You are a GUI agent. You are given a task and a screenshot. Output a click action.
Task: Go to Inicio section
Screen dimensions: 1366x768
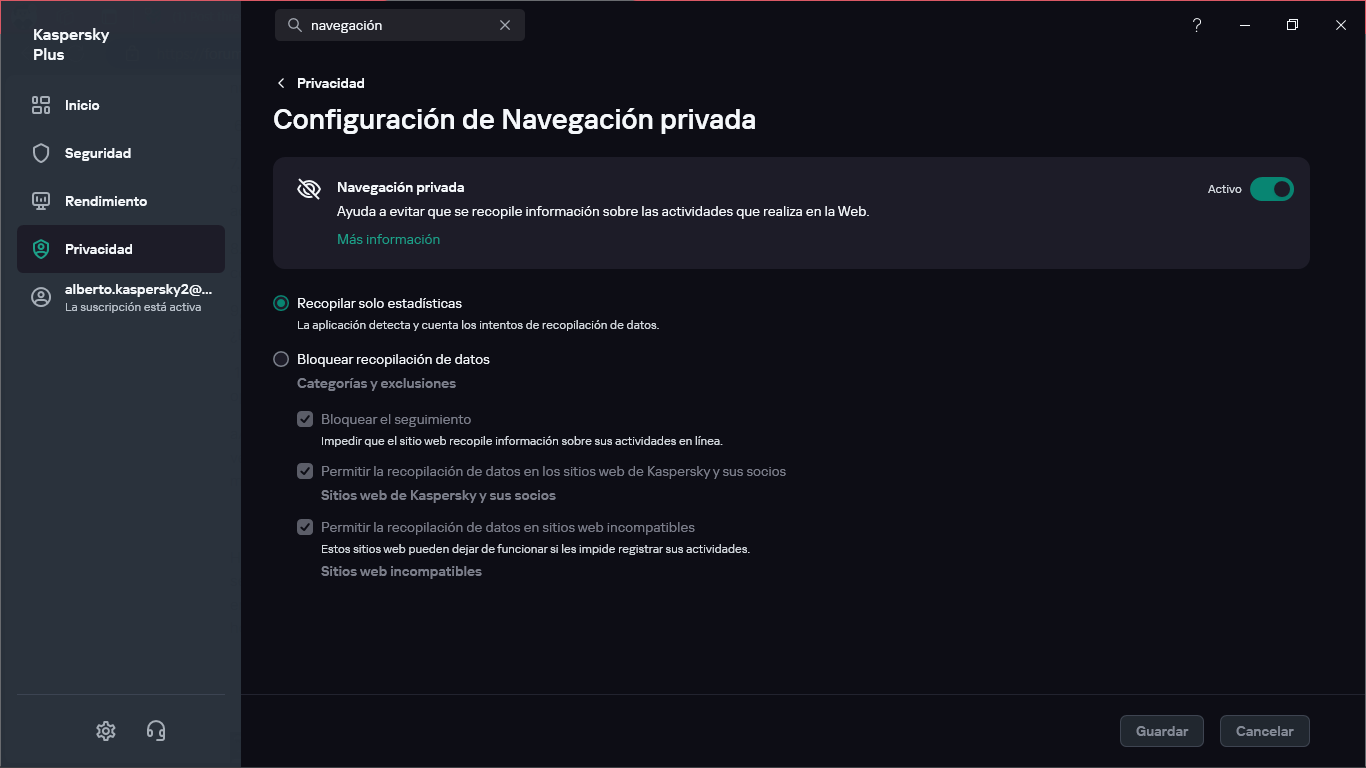[x=121, y=105]
